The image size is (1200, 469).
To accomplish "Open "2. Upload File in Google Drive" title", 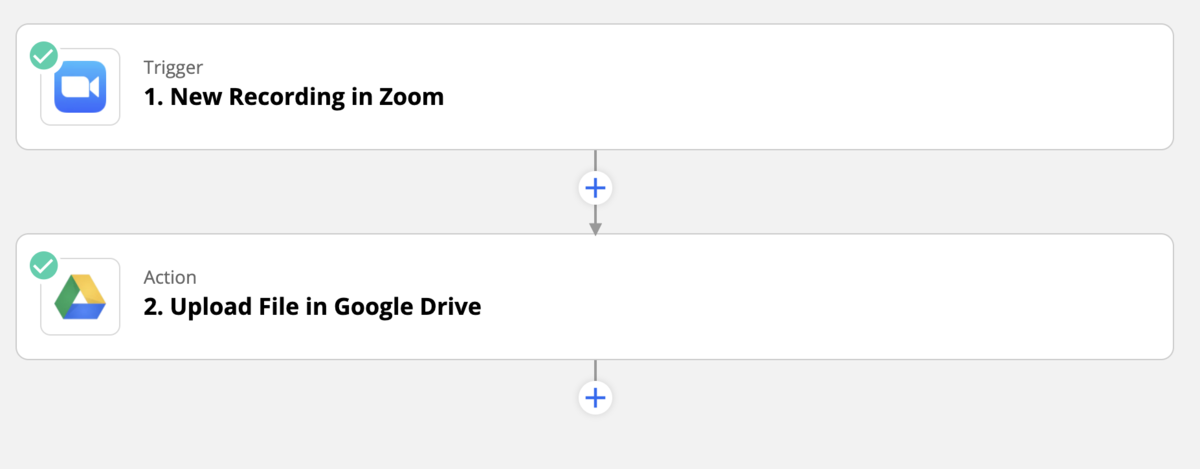I will (x=312, y=307).
